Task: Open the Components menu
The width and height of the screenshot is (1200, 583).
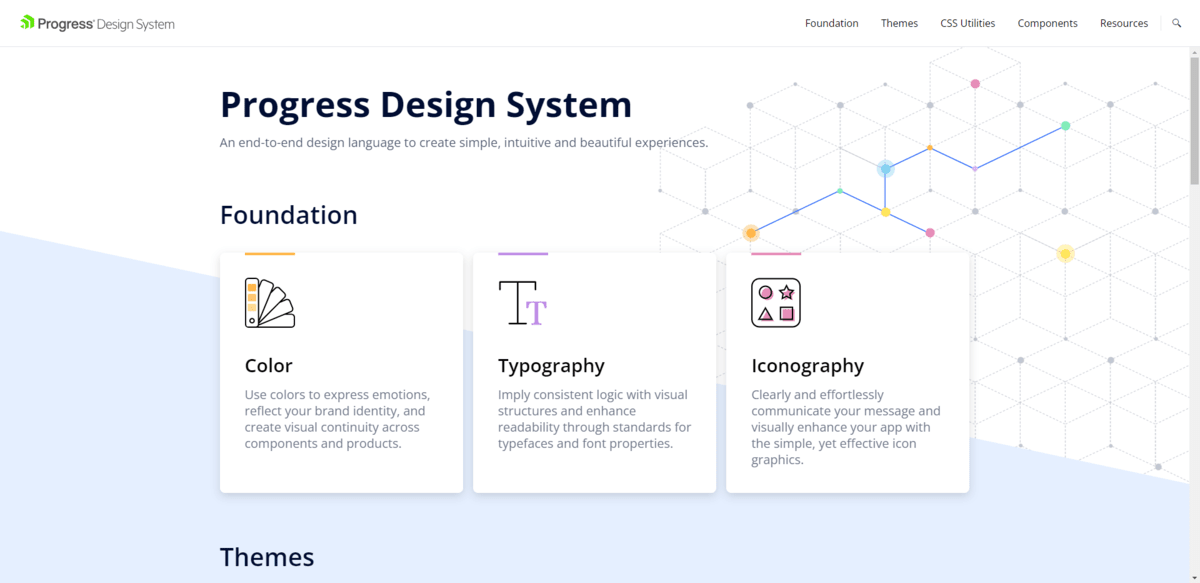Action: [1048, 23]
